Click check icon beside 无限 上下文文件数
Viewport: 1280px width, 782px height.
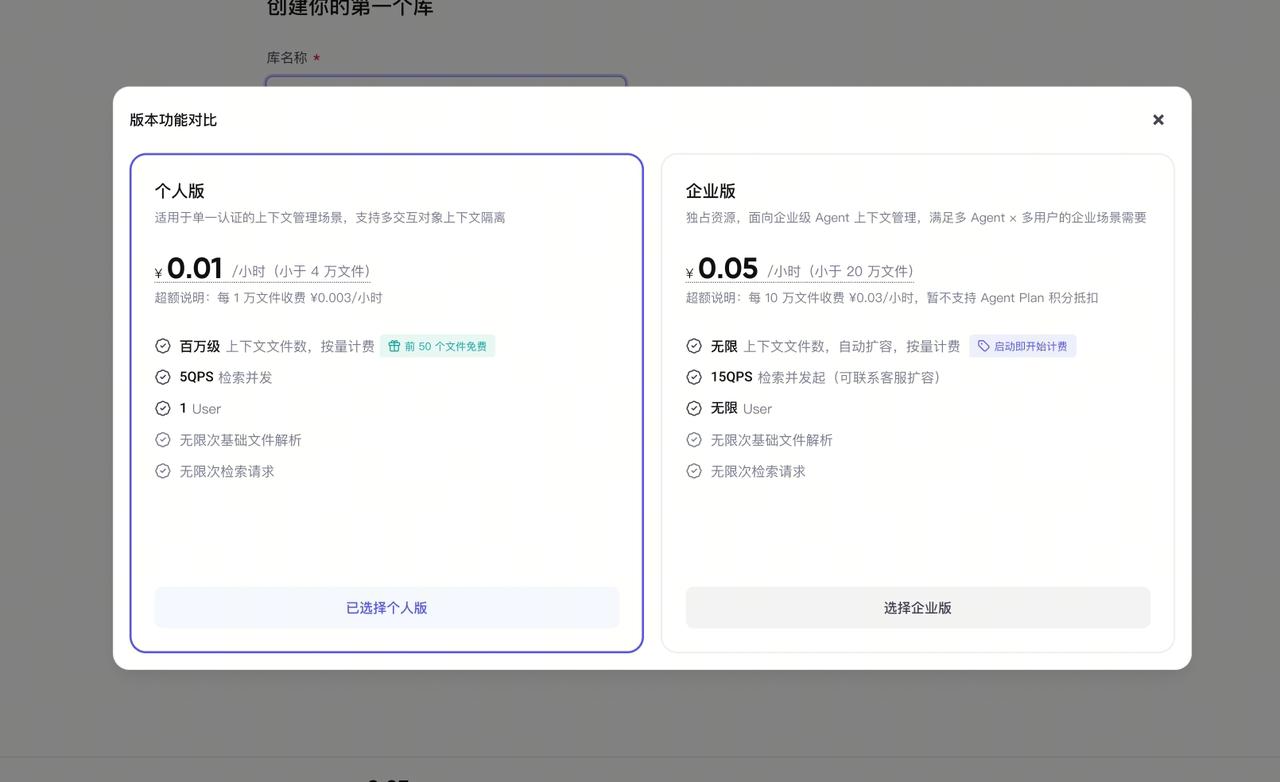click(x=694, y=346)
